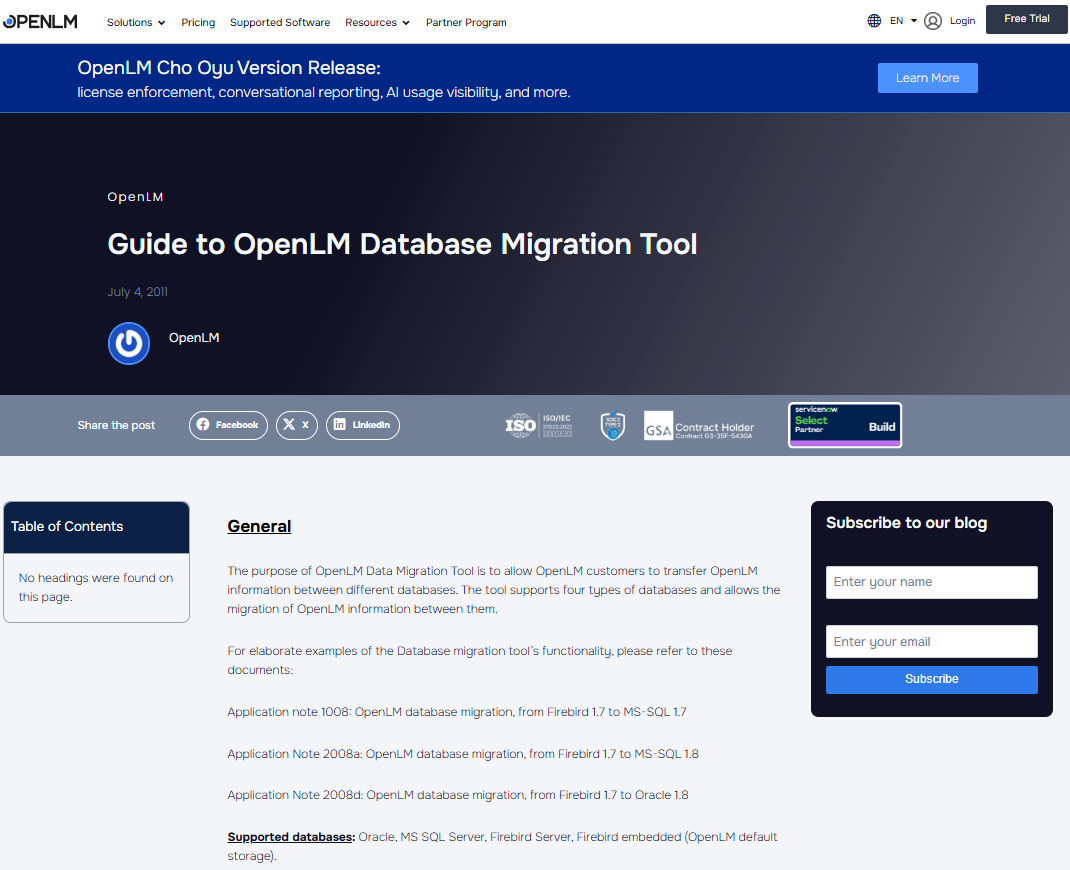Click the General heading
This screenshot has height=870, width=1070.
(x=259, y=526)
